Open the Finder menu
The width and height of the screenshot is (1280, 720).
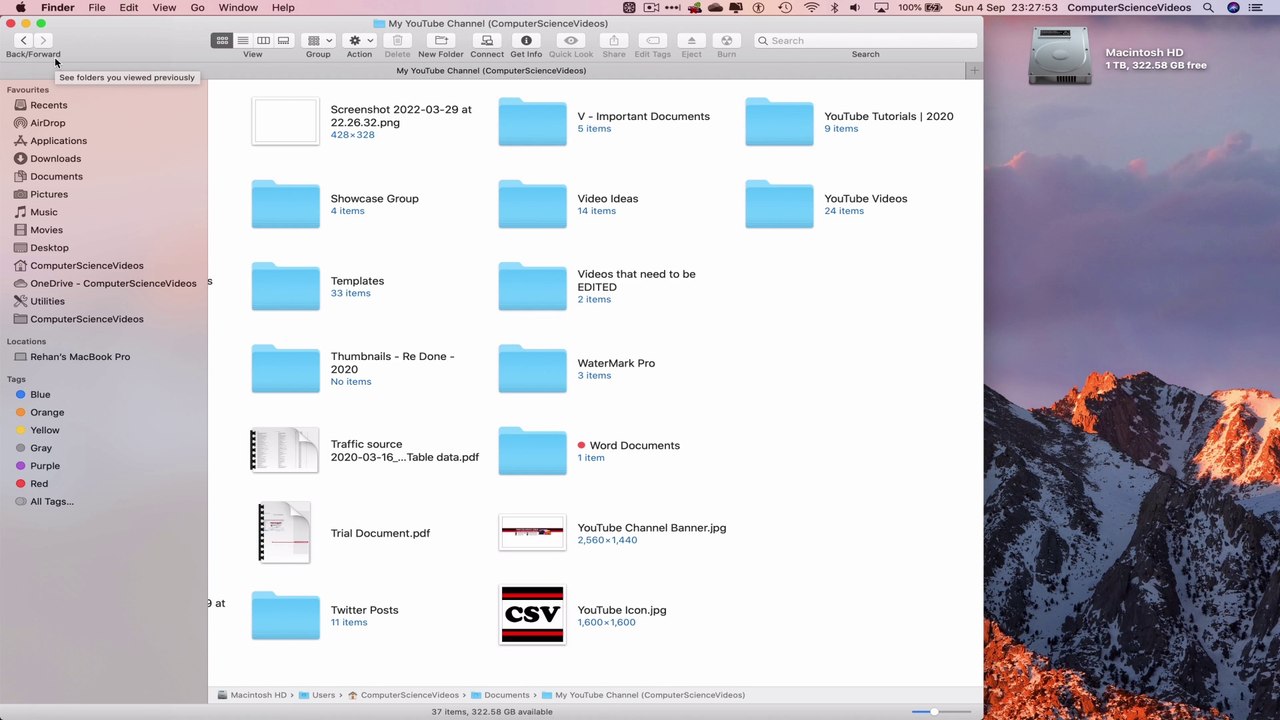pos(57,8)
